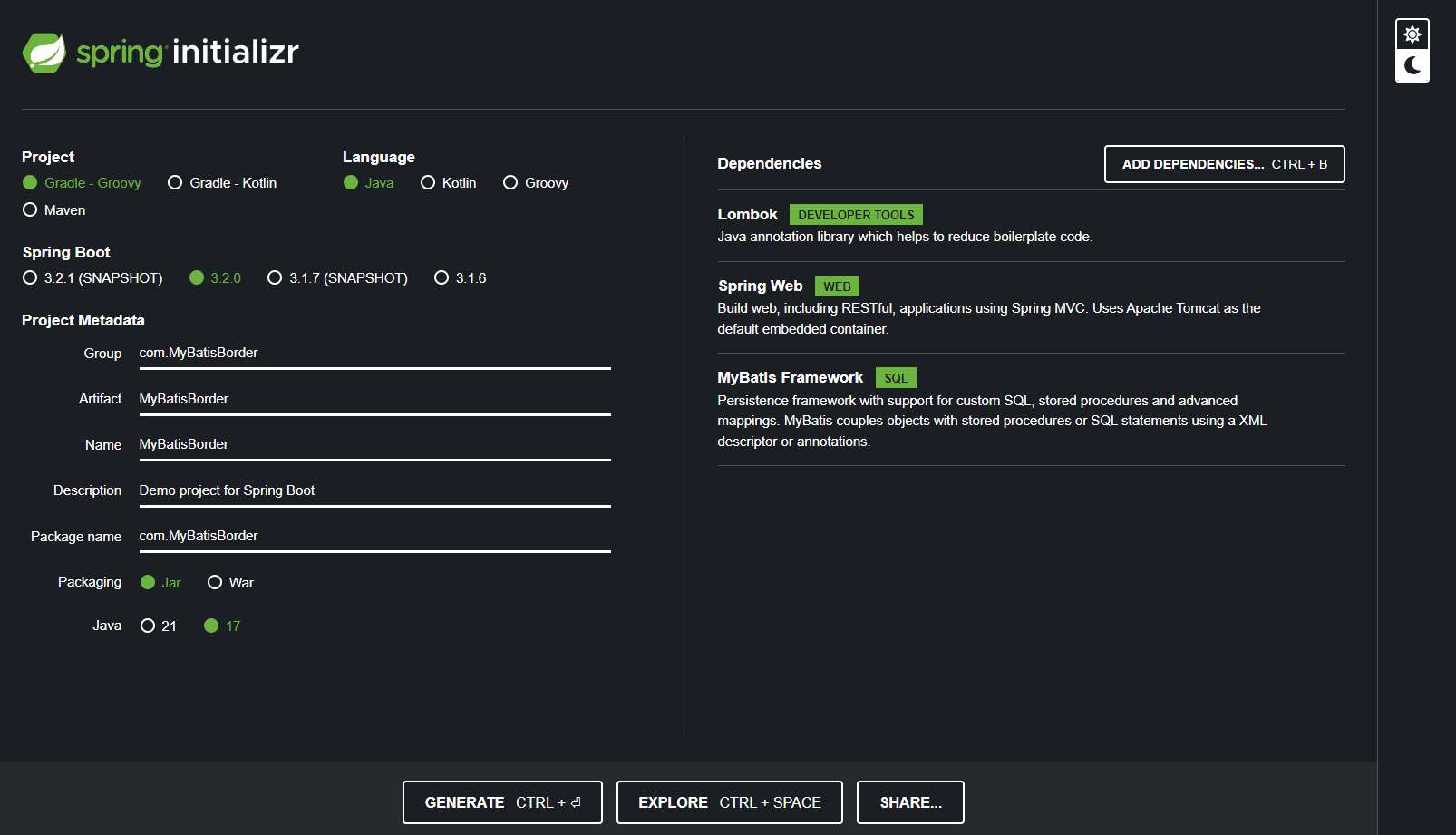Click the Packaging label
Viewport: 1456px width, 835px height.
click(90, 582)
